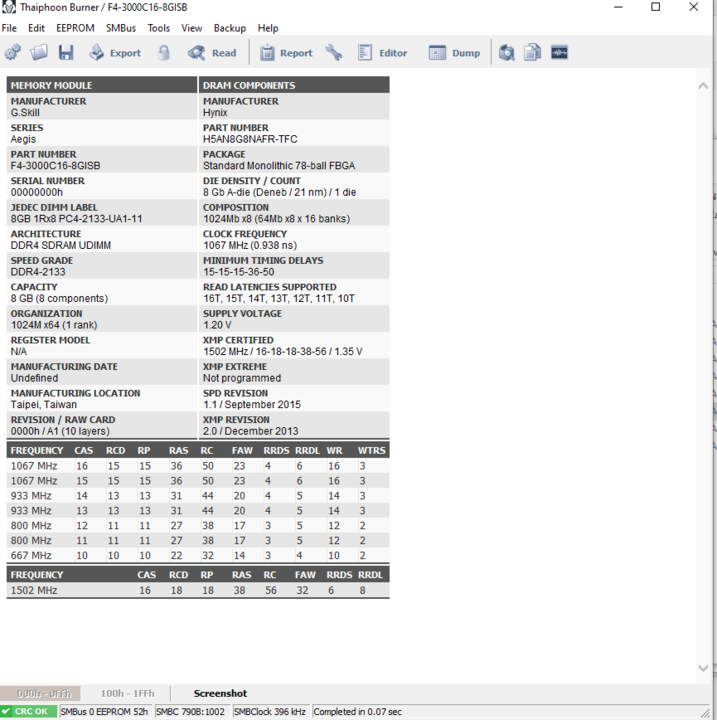Viewport: 717px width, 720px height.
Task: Click the 1502 MHz XMP timing row
Action: [198, 590]
